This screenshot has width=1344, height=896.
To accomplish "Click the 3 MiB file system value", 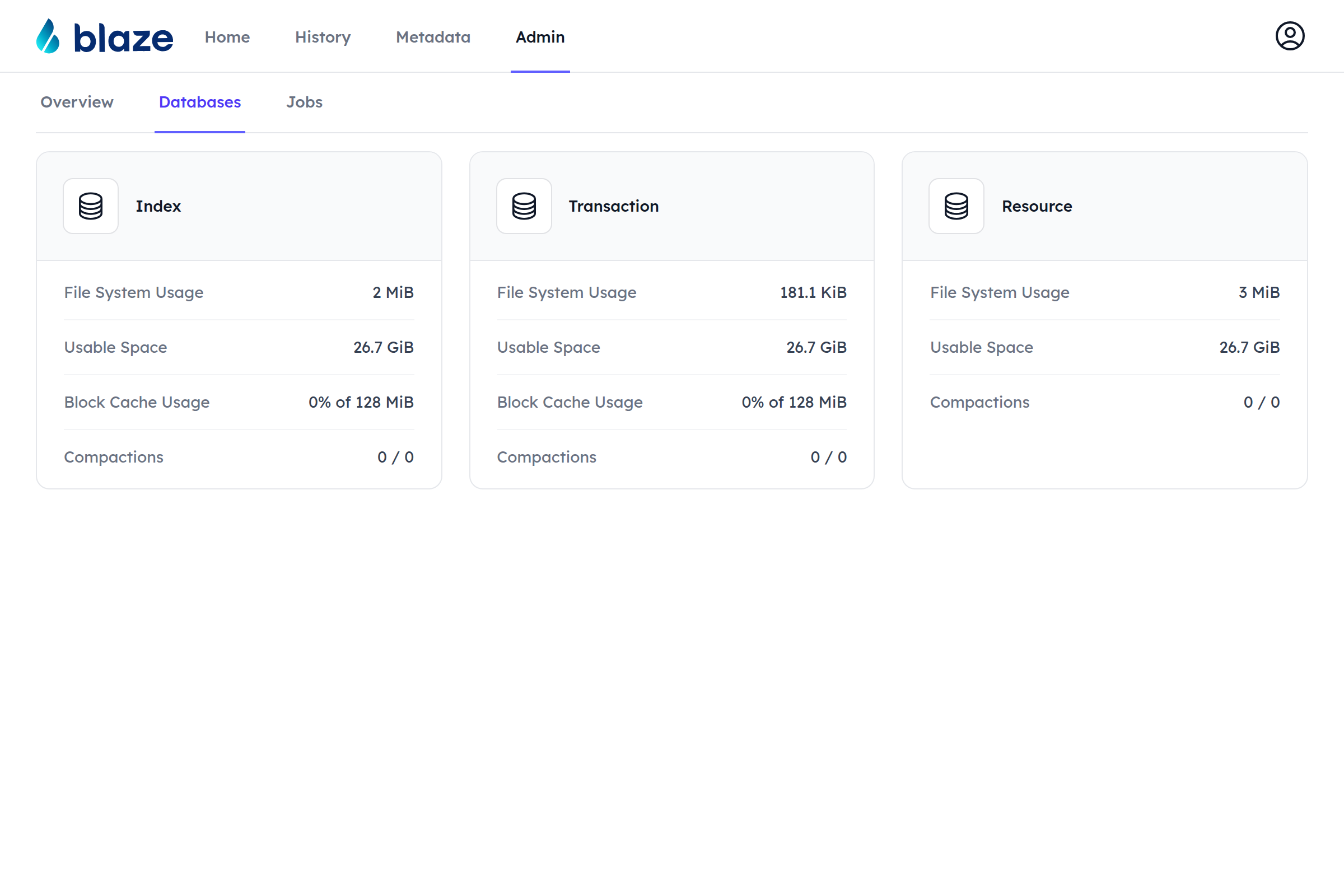I will (x=1259, y=292).
